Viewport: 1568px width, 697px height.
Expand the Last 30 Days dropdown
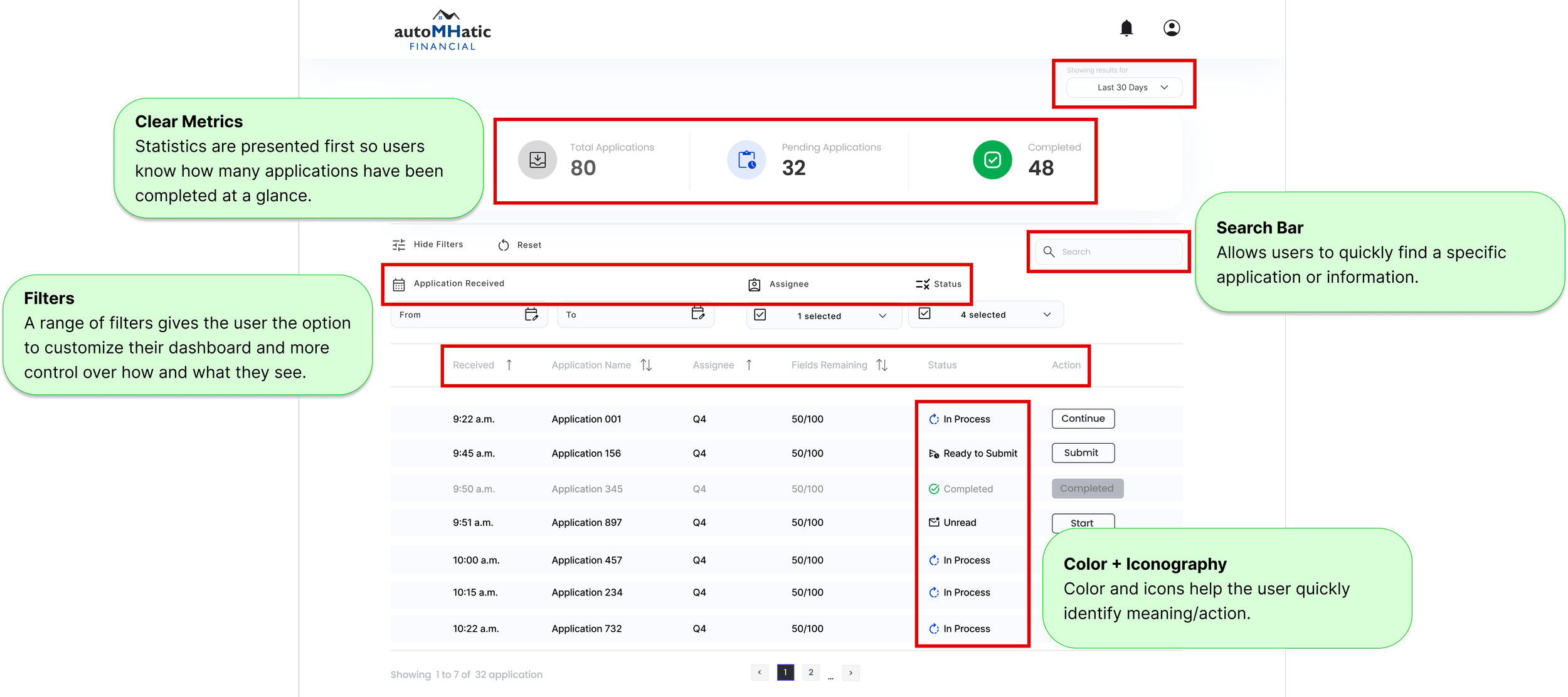pyautogui.click(x=1124, y=88)
